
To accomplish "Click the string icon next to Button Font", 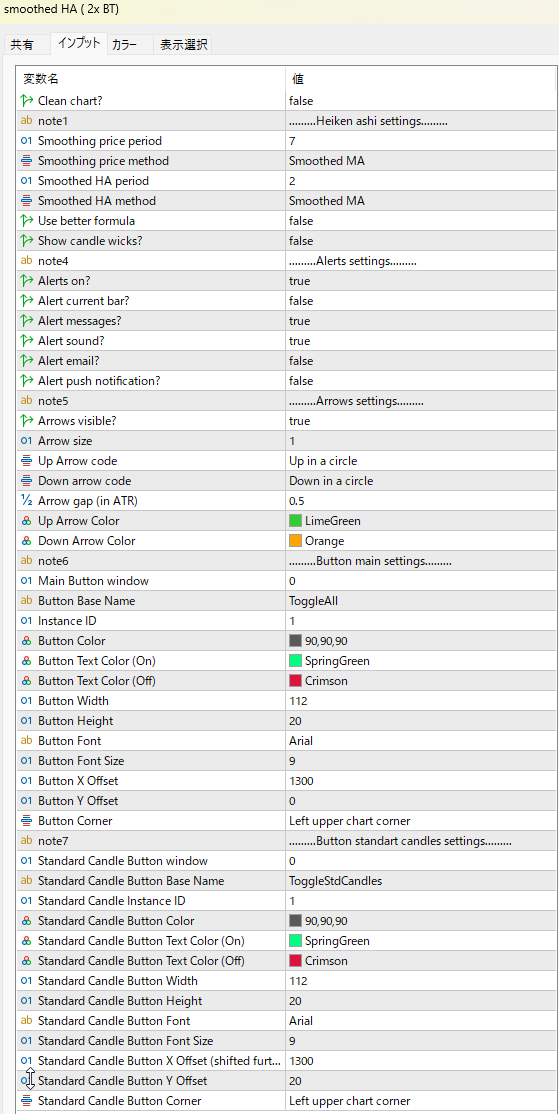I will (28, 740).
